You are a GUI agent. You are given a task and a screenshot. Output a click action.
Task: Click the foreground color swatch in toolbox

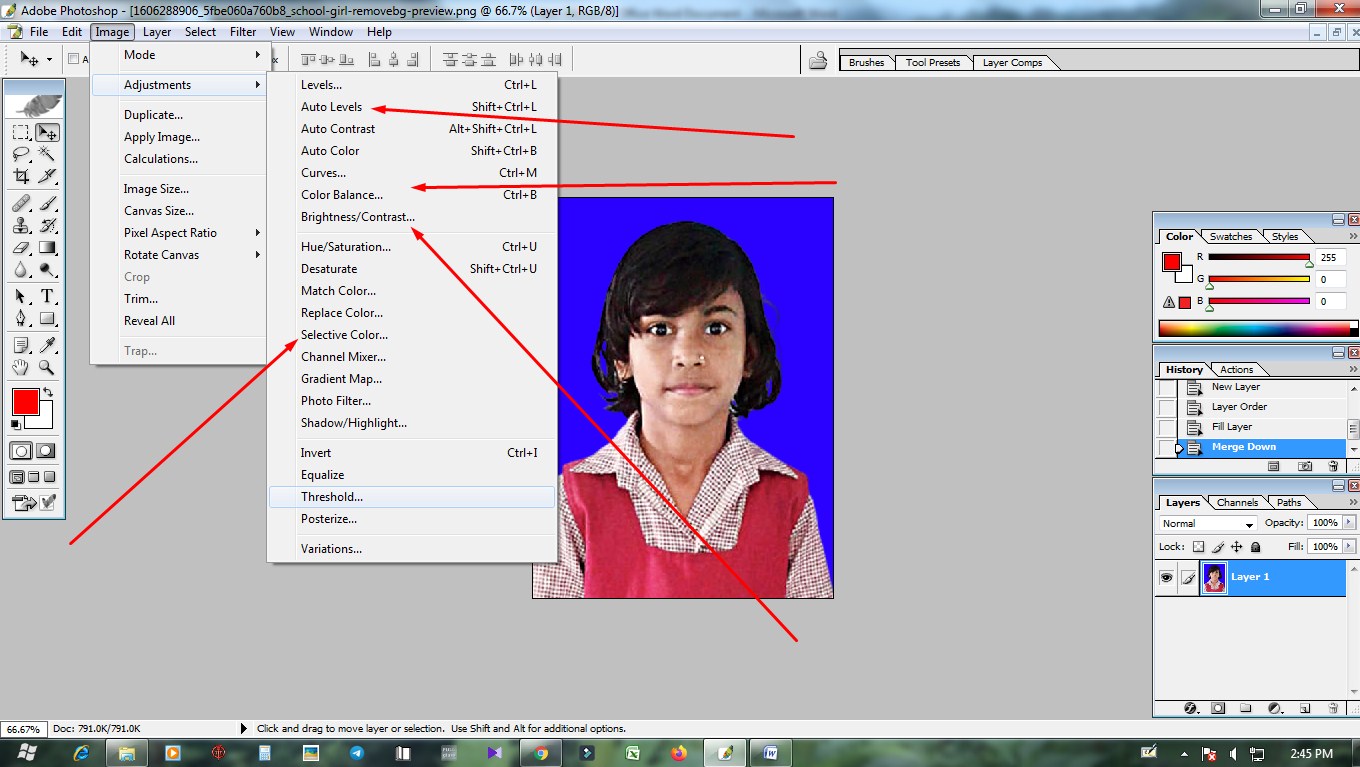25,402
